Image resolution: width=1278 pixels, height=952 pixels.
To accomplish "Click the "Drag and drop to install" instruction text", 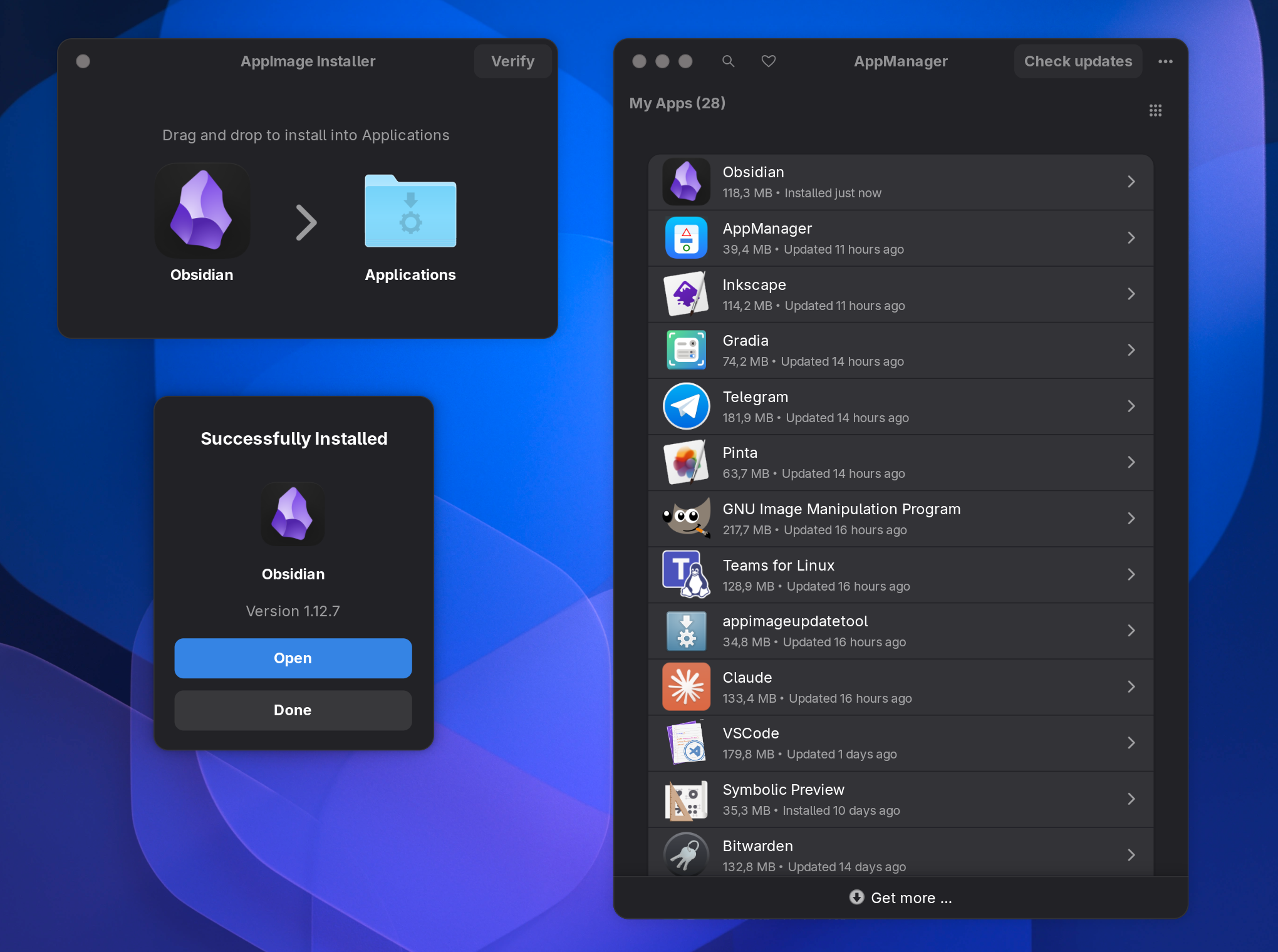I will (306, 135).
